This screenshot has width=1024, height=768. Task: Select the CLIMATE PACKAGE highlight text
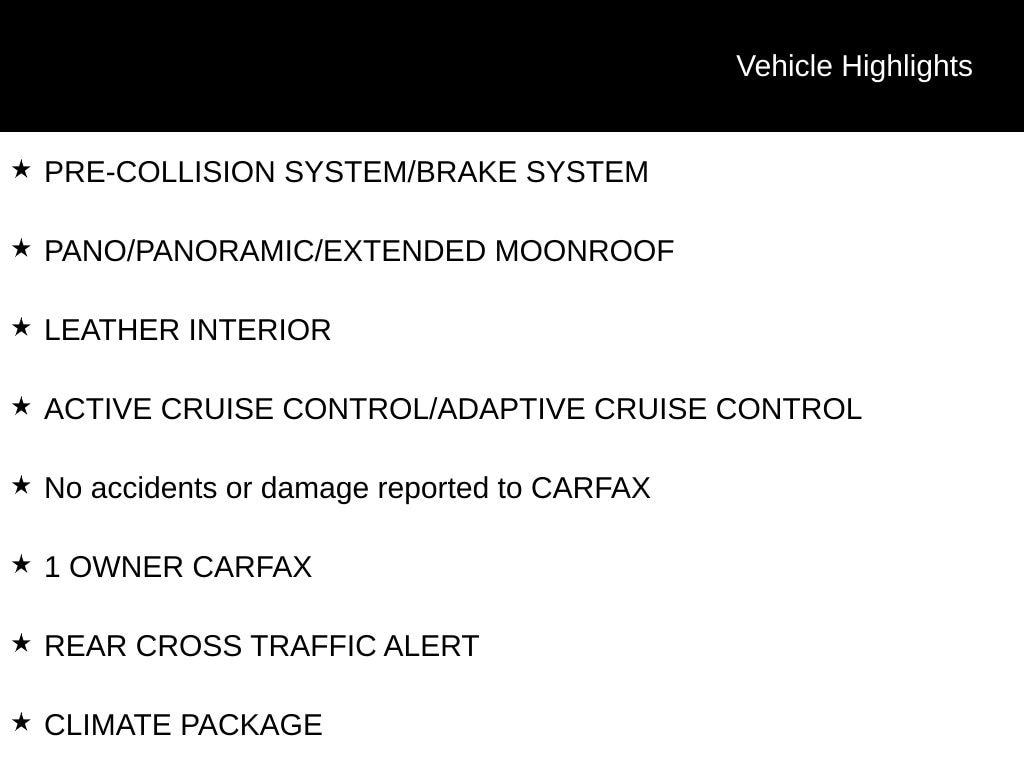click(x=183, y=725)
